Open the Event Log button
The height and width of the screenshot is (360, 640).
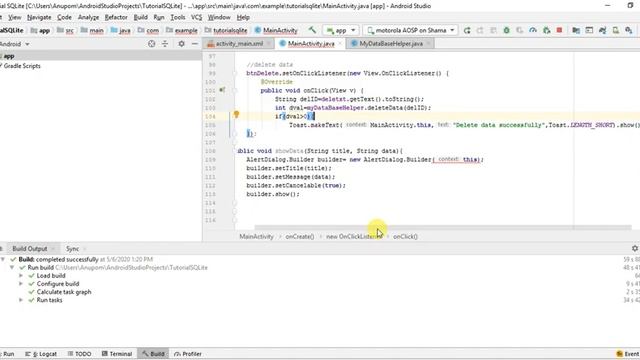627,354
